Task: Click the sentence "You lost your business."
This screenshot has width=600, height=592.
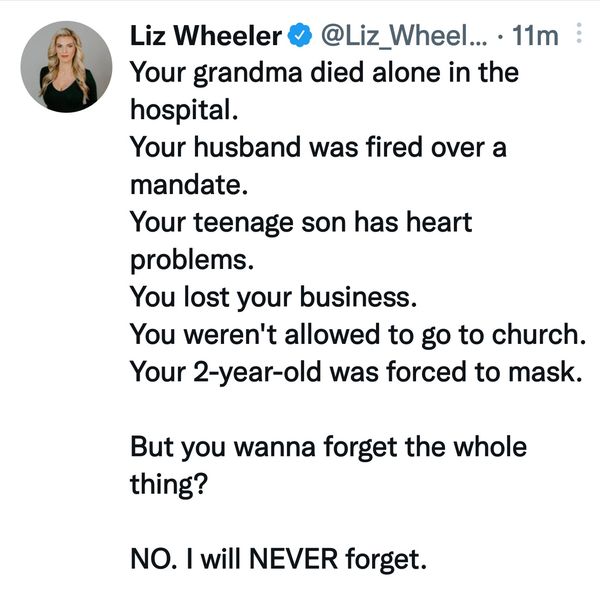Action: [274, 297]
